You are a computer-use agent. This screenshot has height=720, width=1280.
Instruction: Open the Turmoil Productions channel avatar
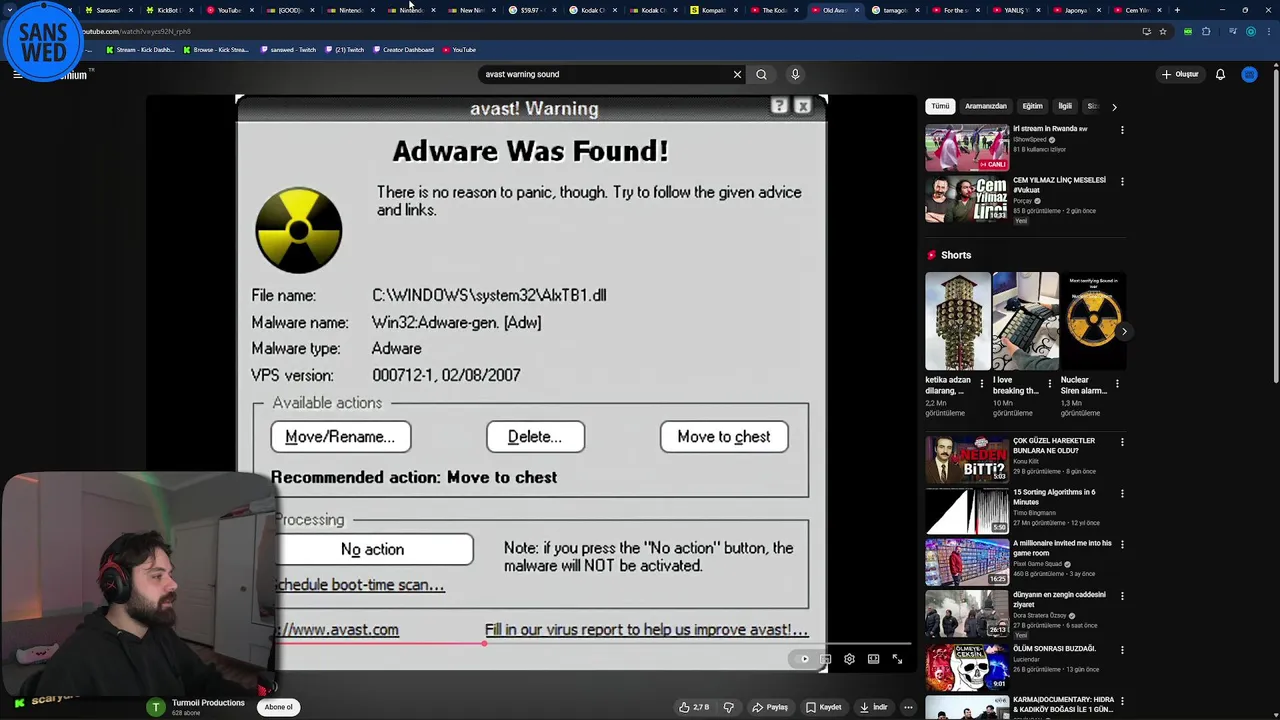pos(155,707)
